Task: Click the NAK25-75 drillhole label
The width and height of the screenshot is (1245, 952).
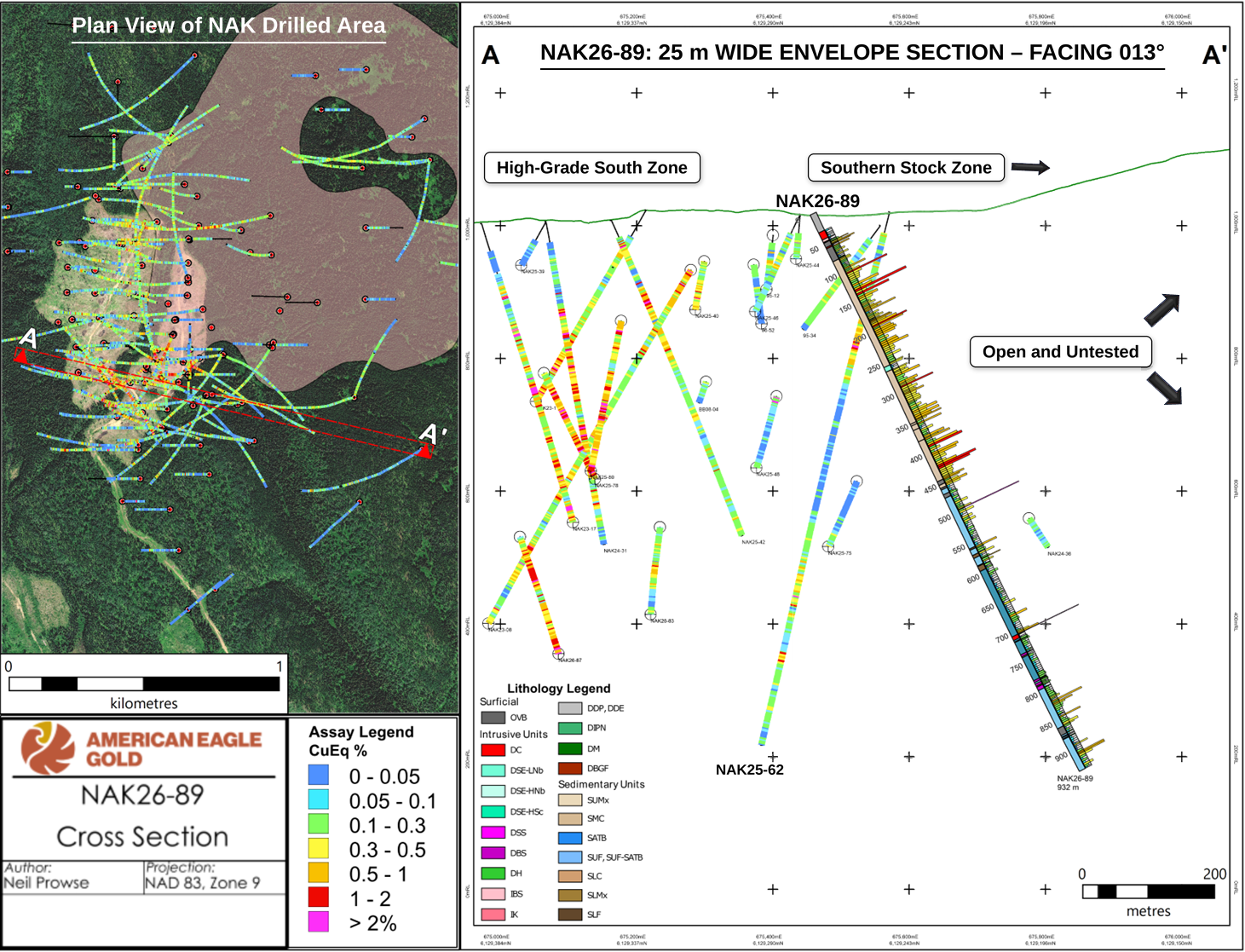Action: (x=839, y=553)
